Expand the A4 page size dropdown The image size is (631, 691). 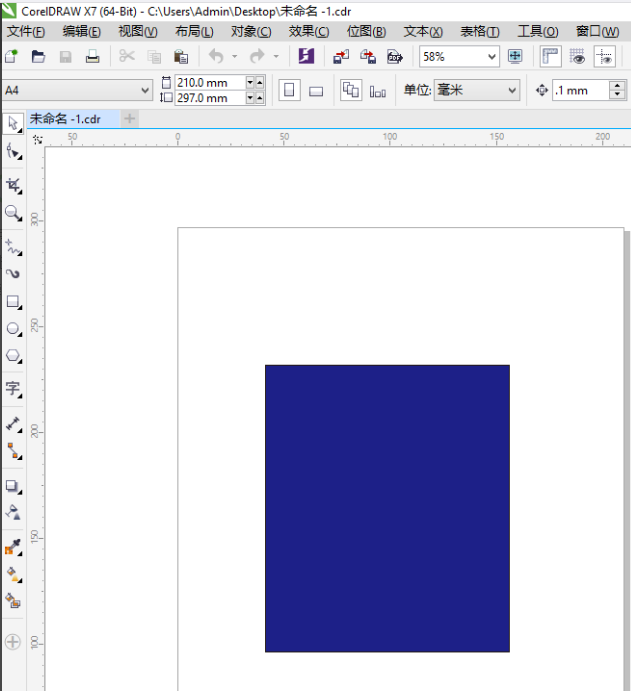[x=145, y=91]
